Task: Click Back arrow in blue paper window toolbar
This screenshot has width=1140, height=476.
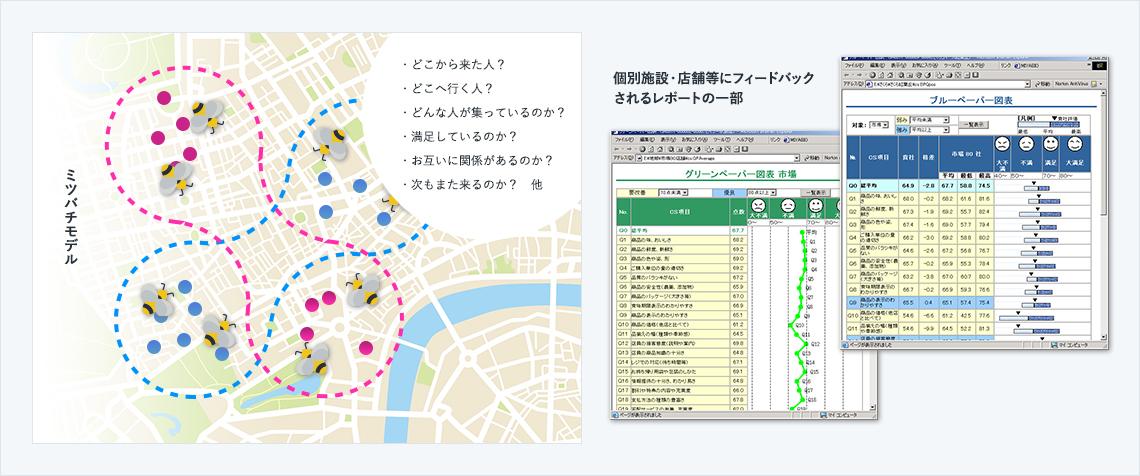Action: [846, 75]
